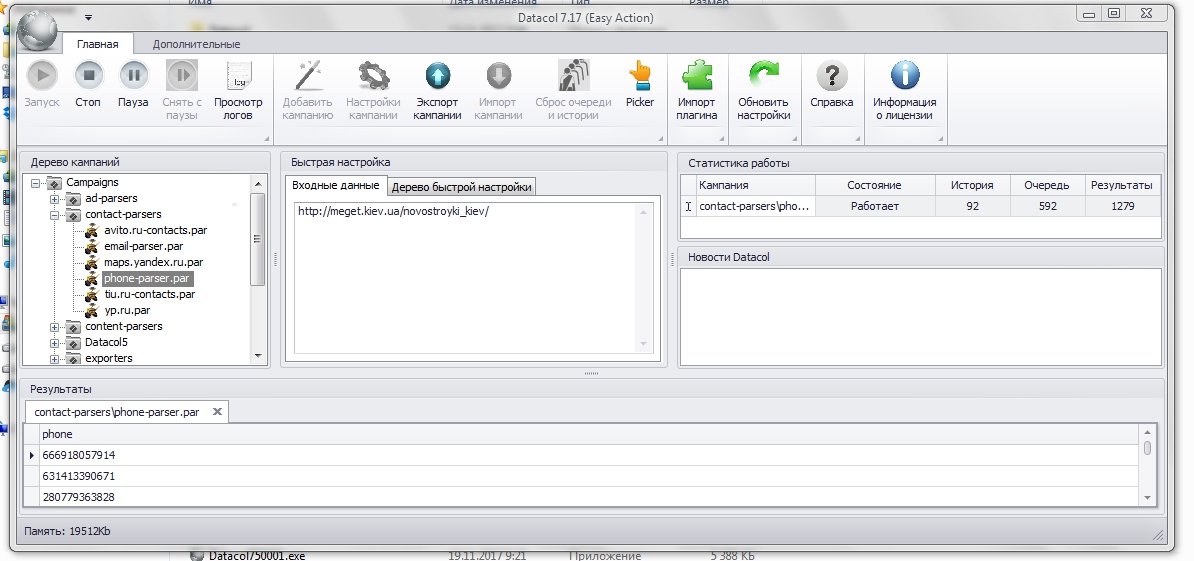Sort by Кампания column header
1194x561 pixels.
(x=755, y=185)
